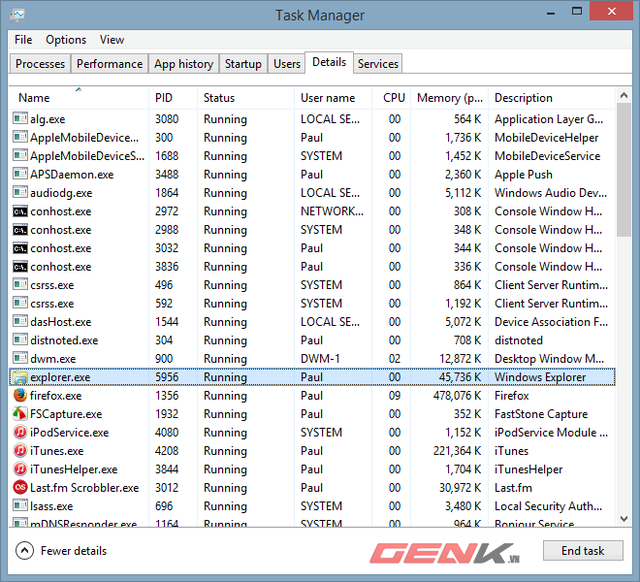Select the AppleMobileDevice... row with PID 300

312,137
